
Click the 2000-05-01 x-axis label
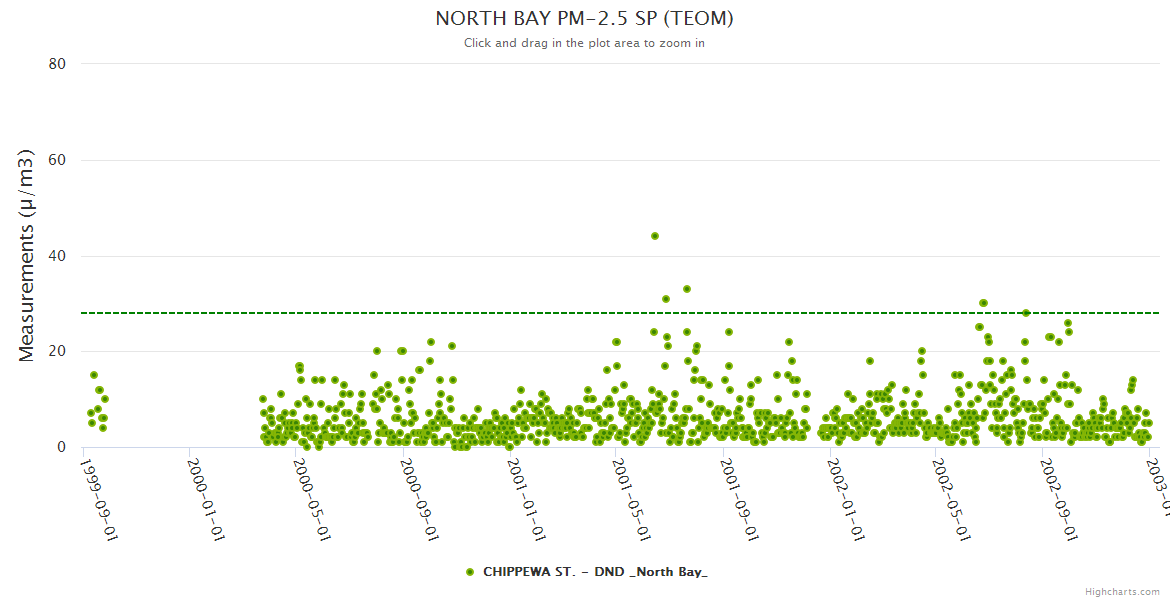[312, 486]
